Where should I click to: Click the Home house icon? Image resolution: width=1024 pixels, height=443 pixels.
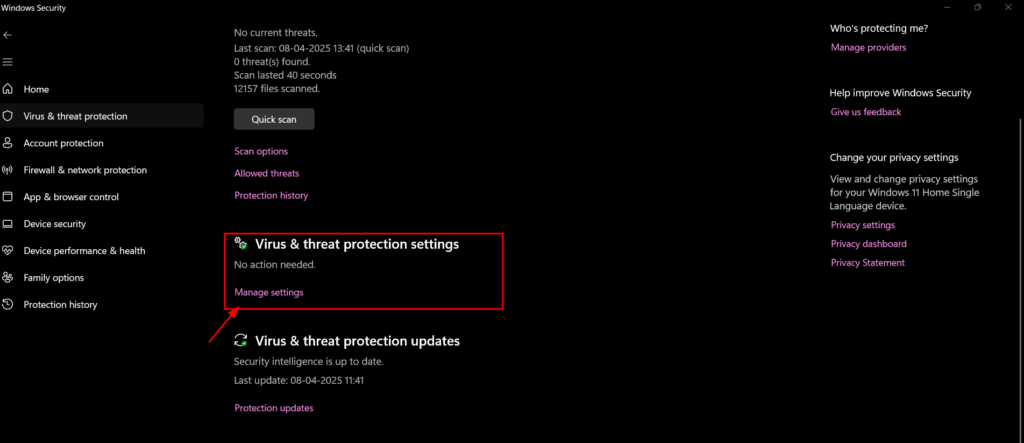(x=8, y=89)
